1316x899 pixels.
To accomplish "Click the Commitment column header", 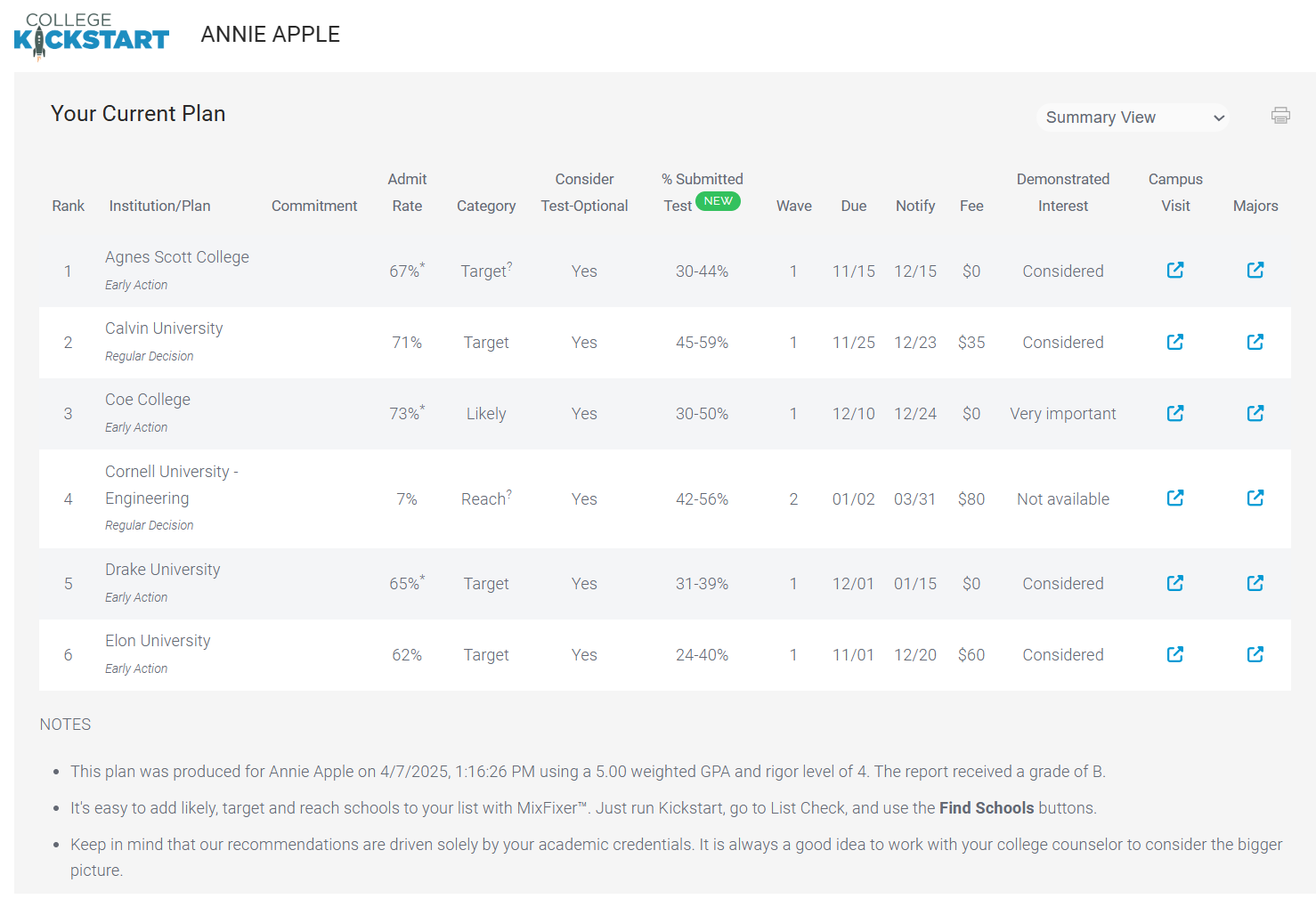I will pos(314,206).
